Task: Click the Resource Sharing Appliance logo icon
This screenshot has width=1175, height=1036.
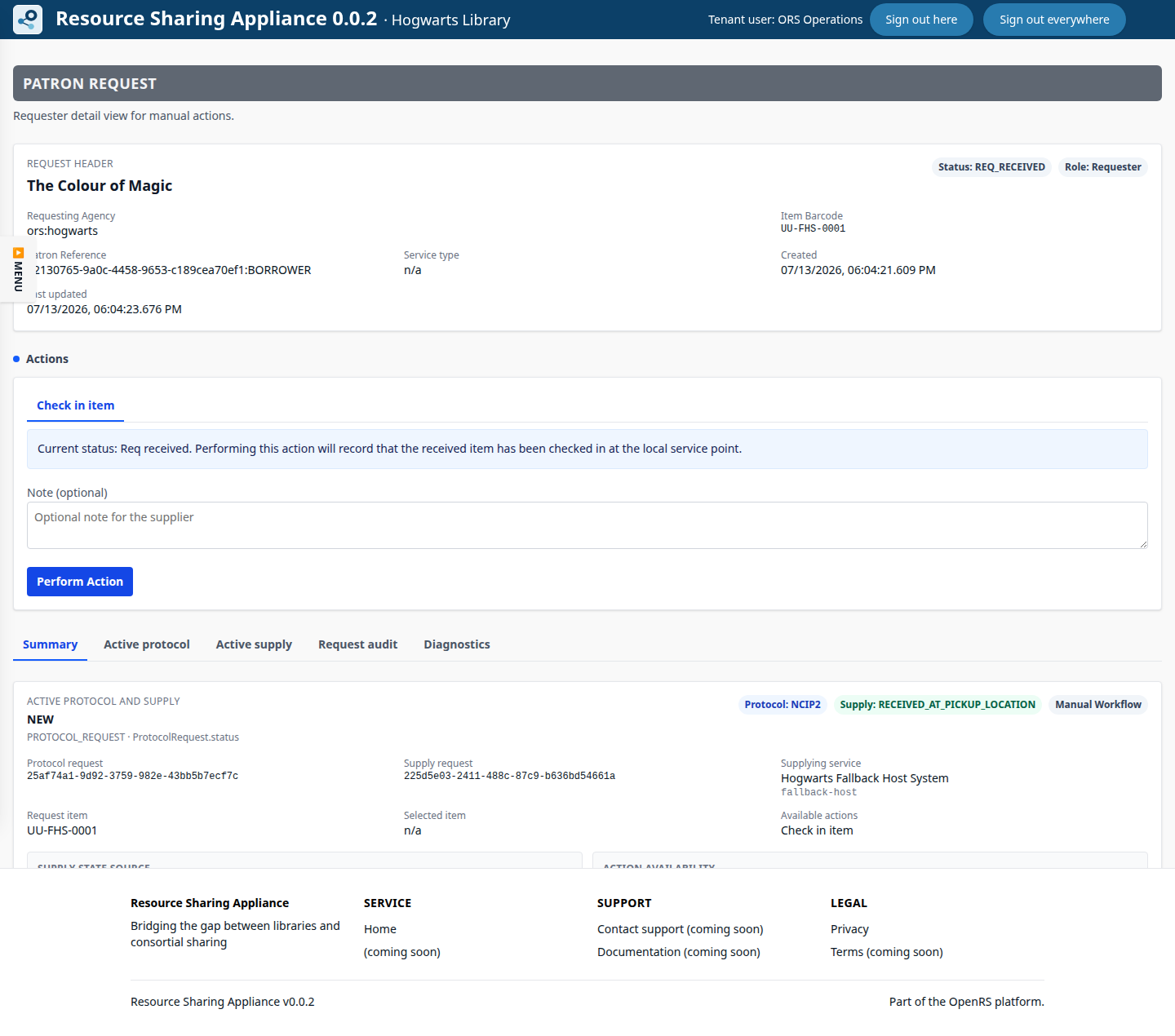Action: [x=28, y=20]
